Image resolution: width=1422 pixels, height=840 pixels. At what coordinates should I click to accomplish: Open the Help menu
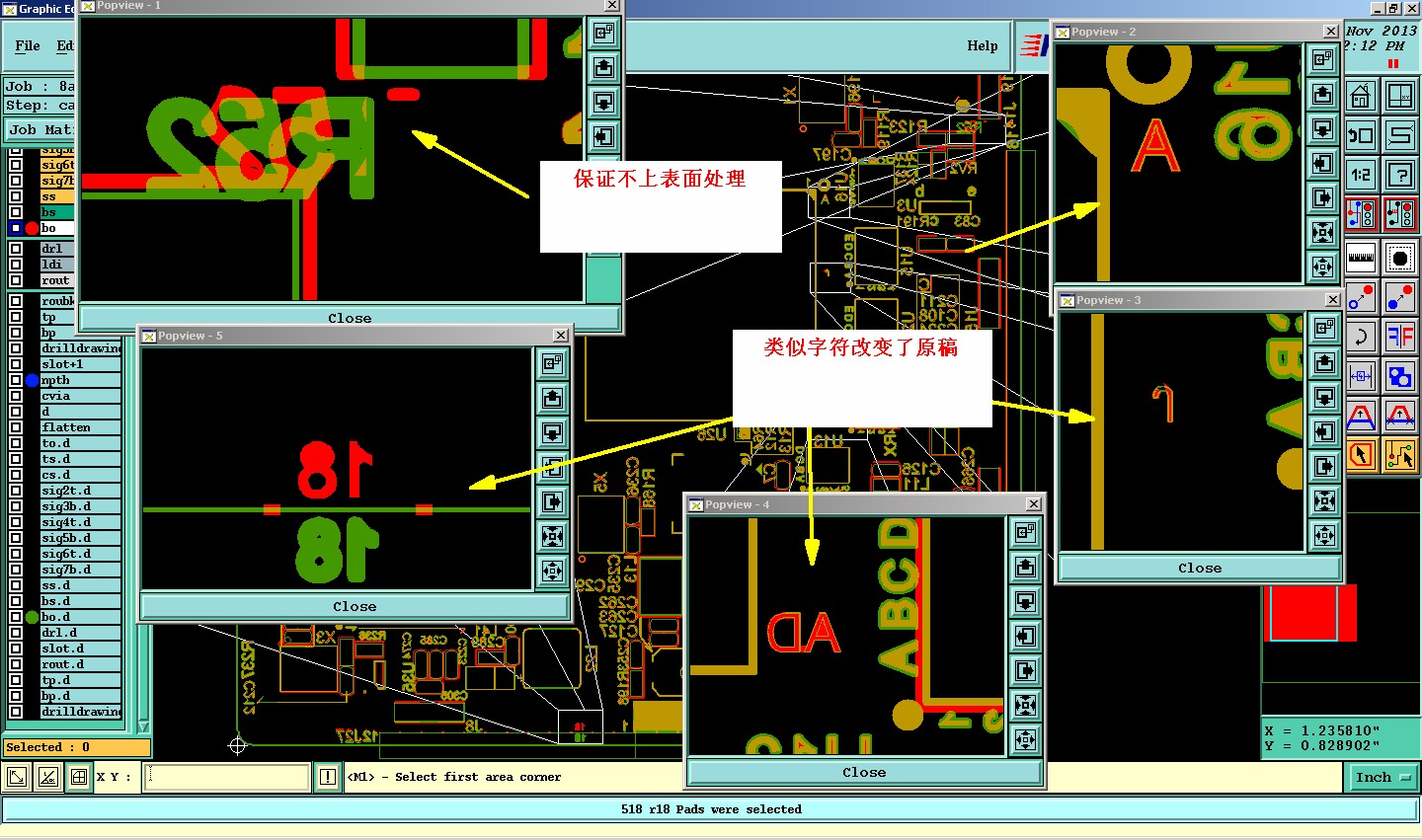coord(982,45)
